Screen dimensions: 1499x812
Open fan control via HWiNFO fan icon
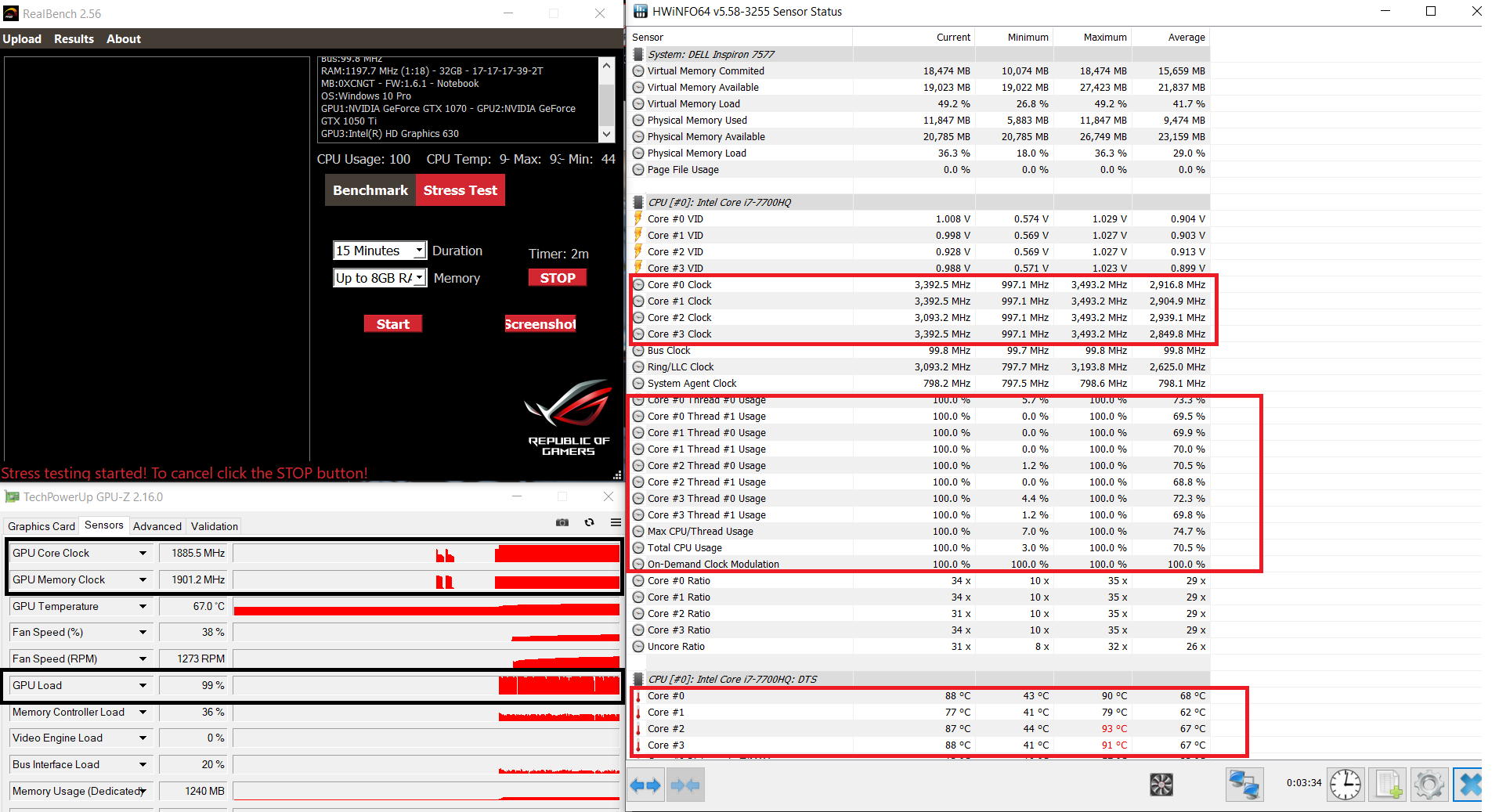coord(1161,785)
